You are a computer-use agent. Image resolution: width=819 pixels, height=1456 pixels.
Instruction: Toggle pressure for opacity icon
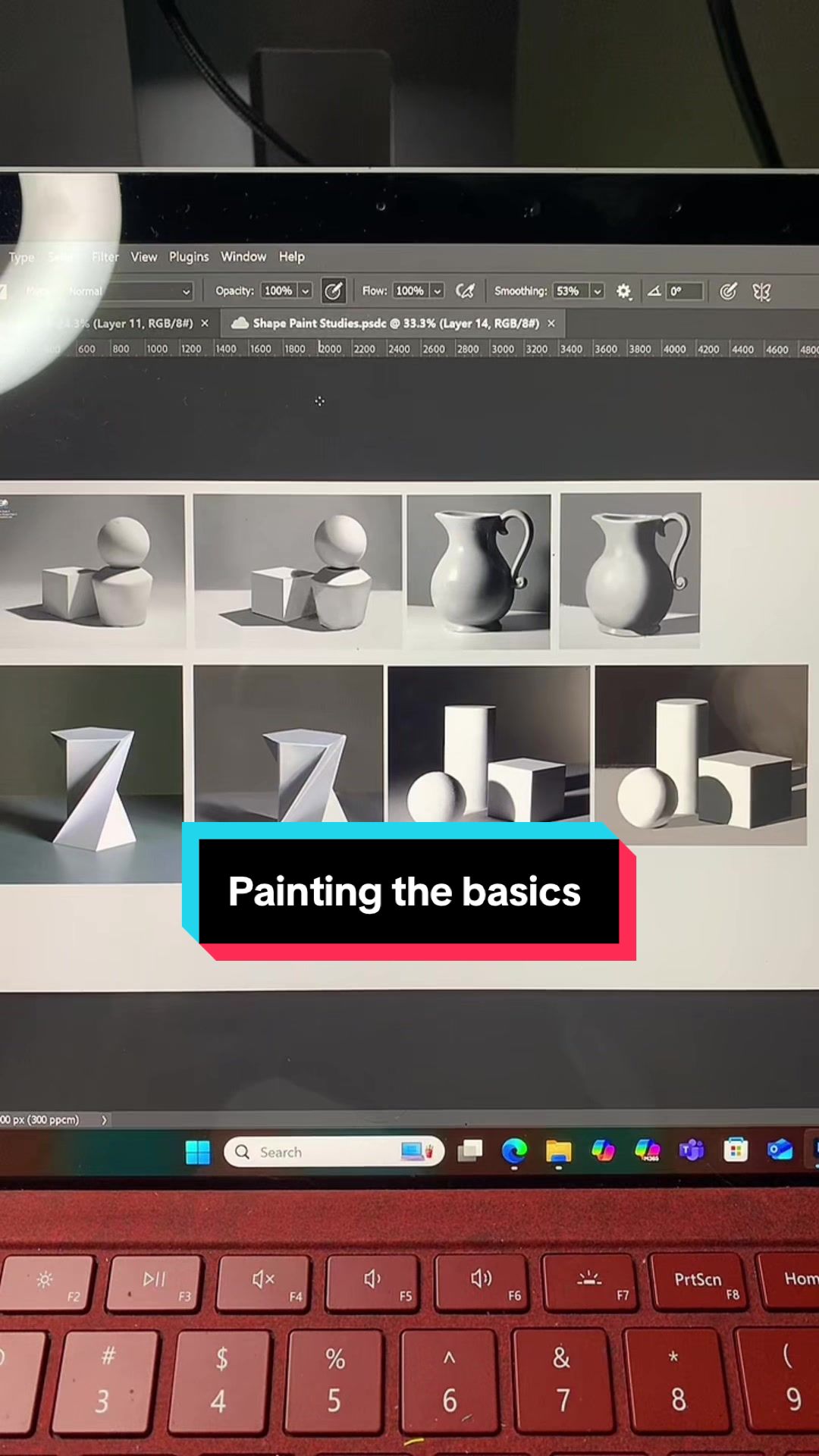(x=334, y=291)
